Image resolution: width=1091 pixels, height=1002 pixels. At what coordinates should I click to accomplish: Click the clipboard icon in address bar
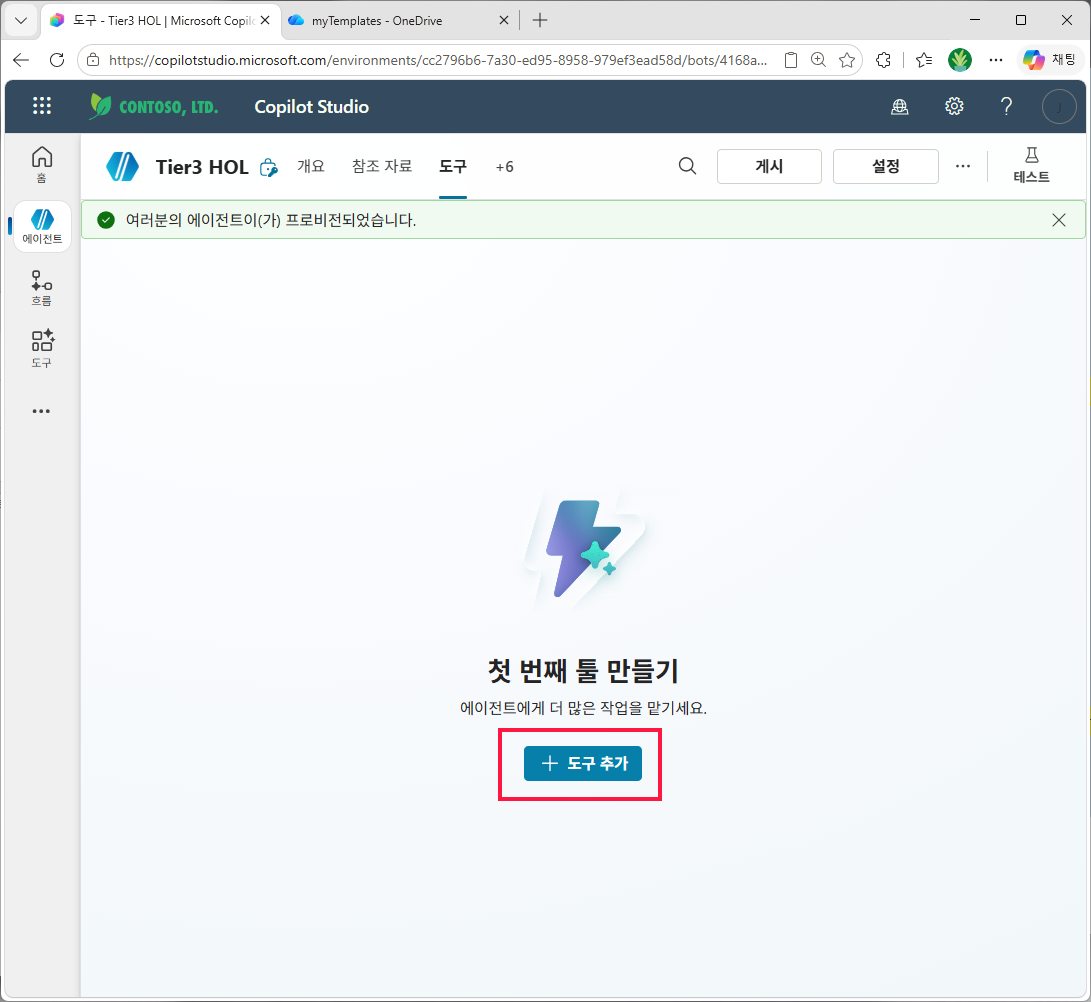tap(791, 60)
